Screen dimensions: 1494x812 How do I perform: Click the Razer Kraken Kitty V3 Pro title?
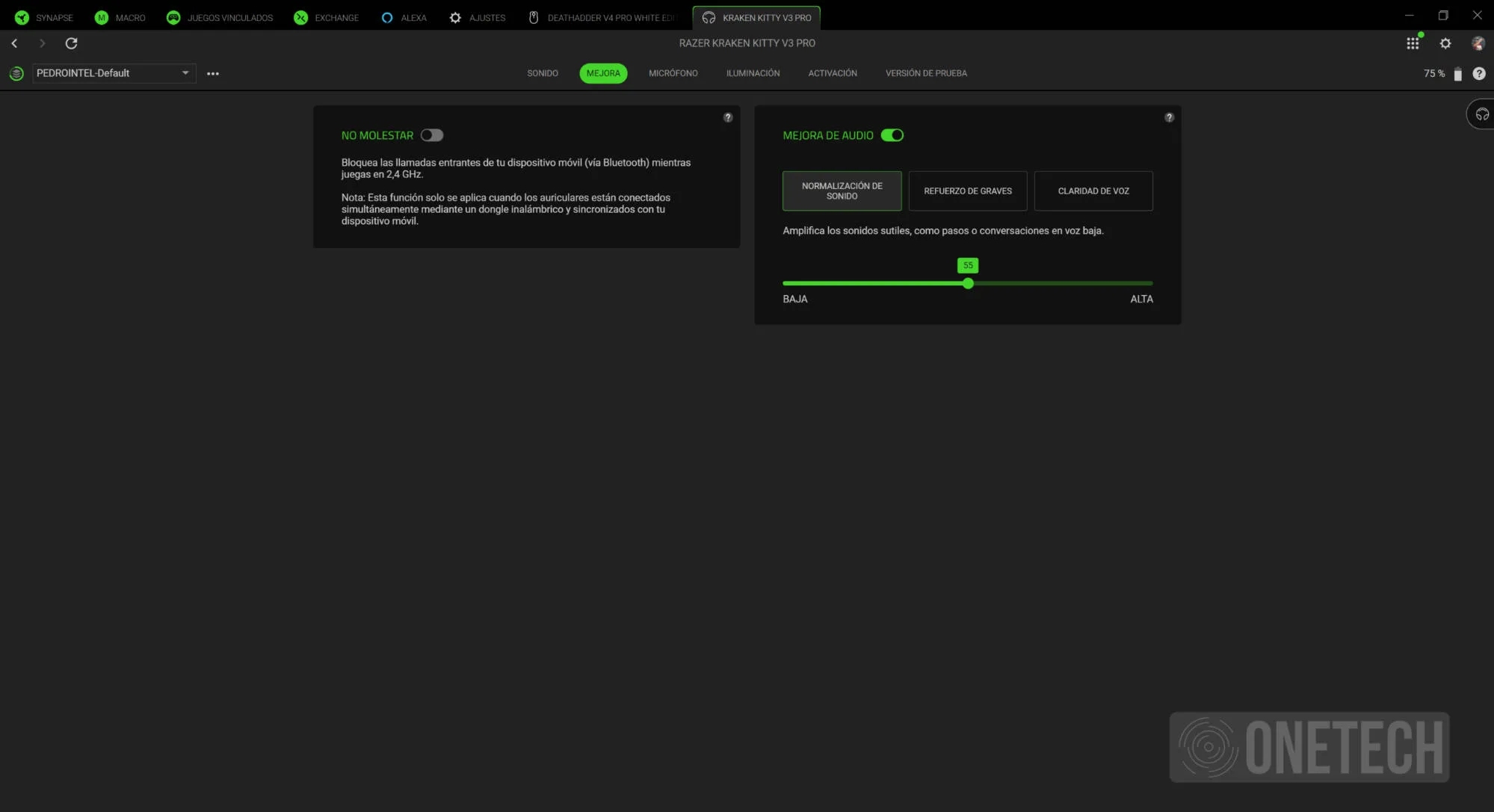coord(747,43)
